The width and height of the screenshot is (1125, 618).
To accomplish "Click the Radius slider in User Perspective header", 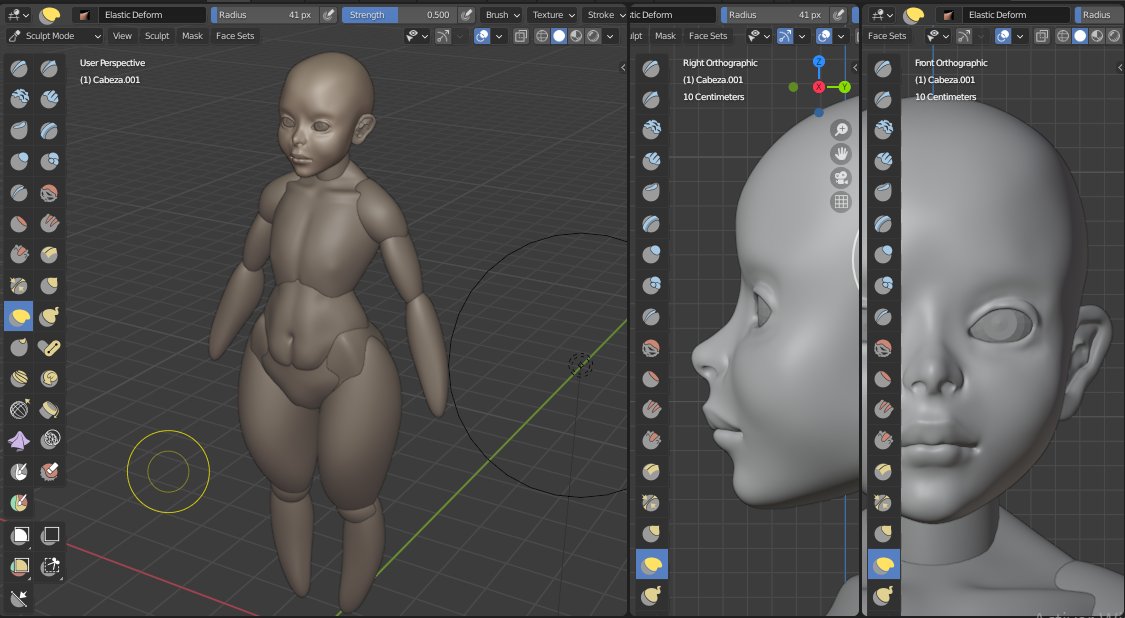I will click(265, 14).
